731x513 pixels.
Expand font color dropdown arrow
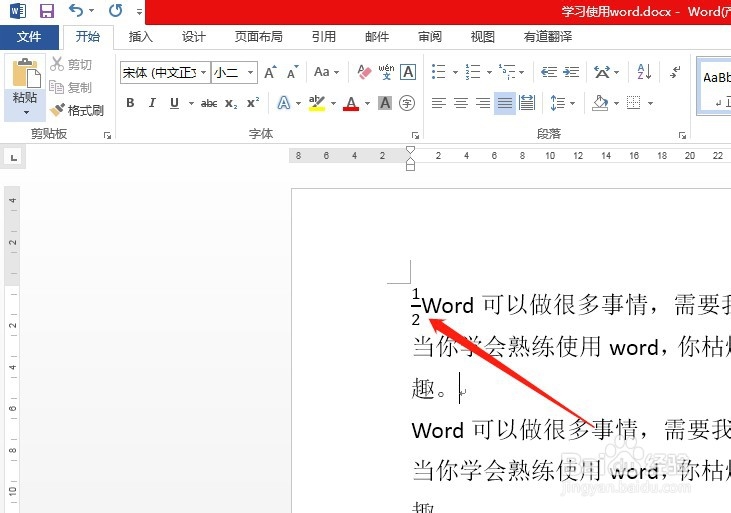(x=367, y=103)
